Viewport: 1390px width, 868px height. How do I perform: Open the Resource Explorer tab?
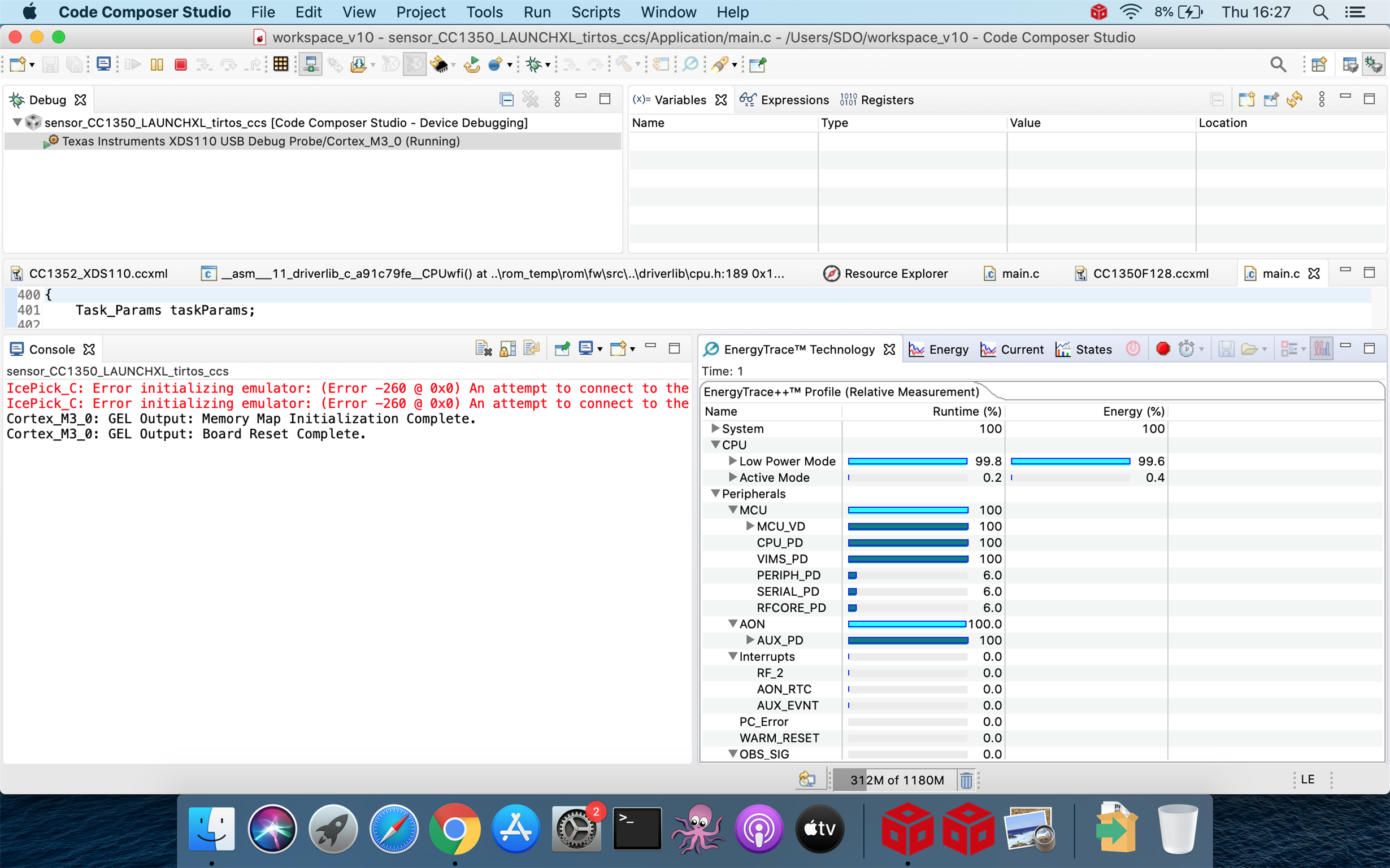click(x=885, y=273)
